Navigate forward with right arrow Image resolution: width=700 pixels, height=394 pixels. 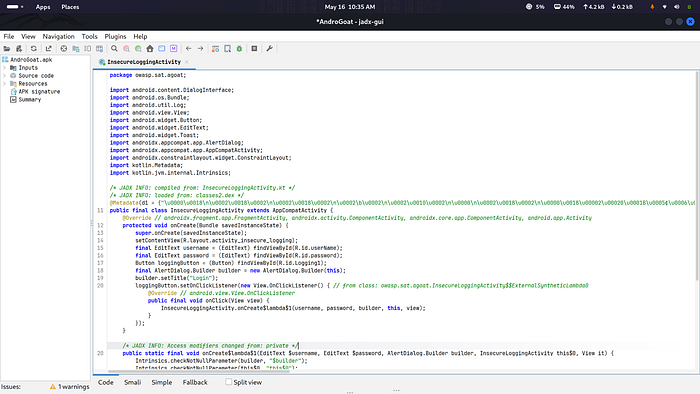pyautogui.click(x=200, y=49)
